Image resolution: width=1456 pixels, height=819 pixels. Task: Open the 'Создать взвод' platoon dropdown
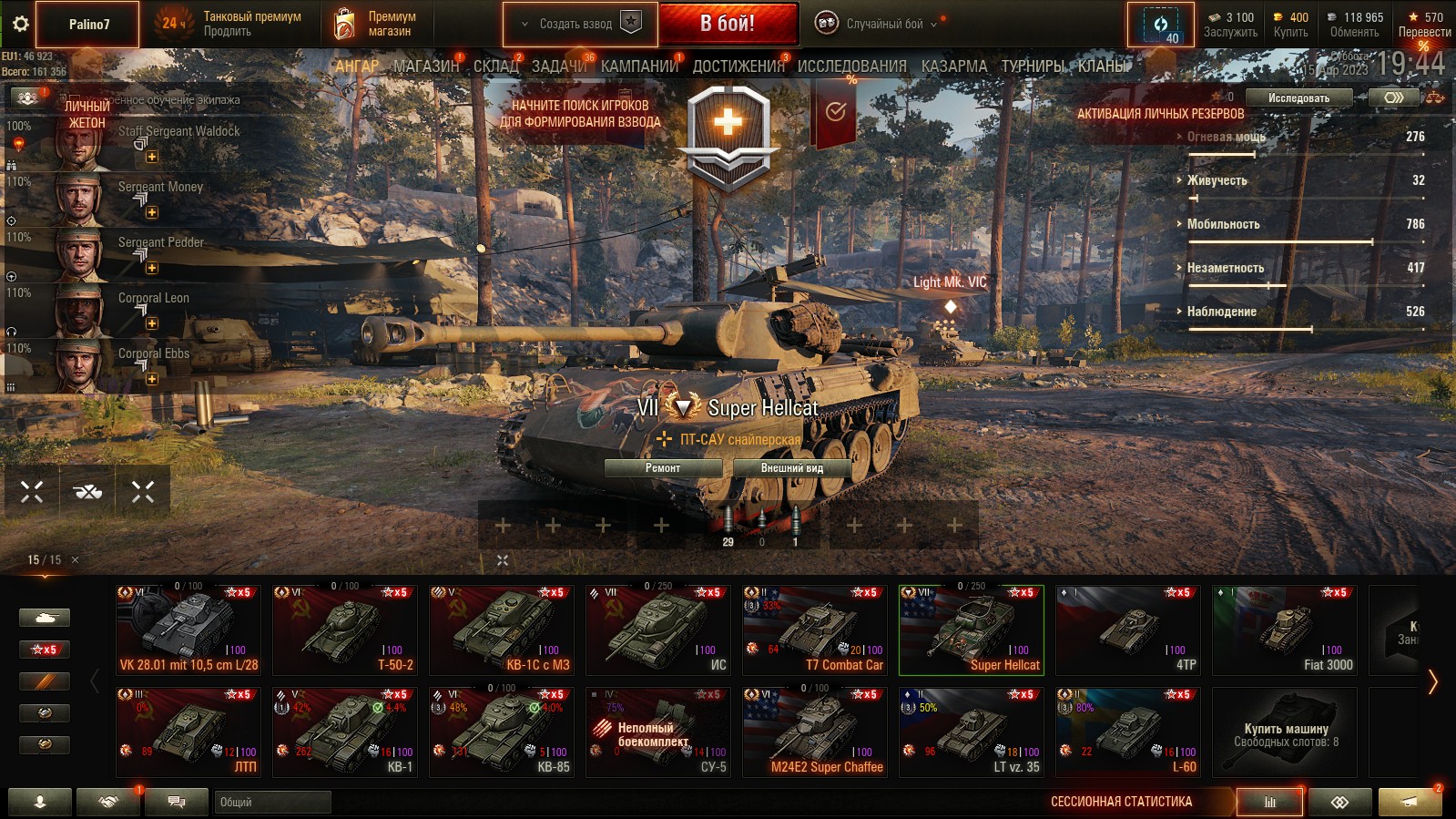click(x=580, y=24)
